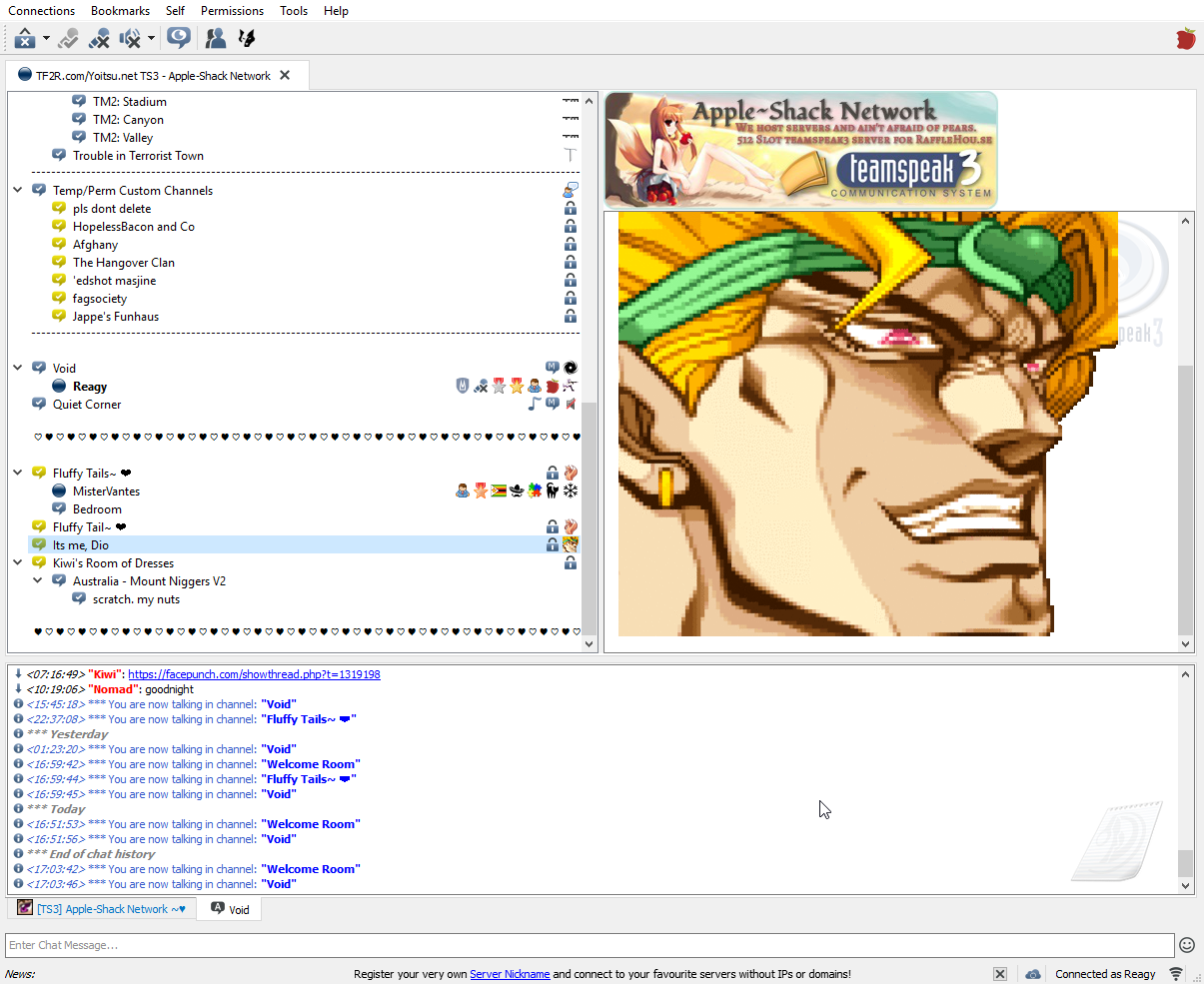The image size is (1204, 984).
Task: Click the sniper icon on Reagy's row
Action: (x=571, y=386)
